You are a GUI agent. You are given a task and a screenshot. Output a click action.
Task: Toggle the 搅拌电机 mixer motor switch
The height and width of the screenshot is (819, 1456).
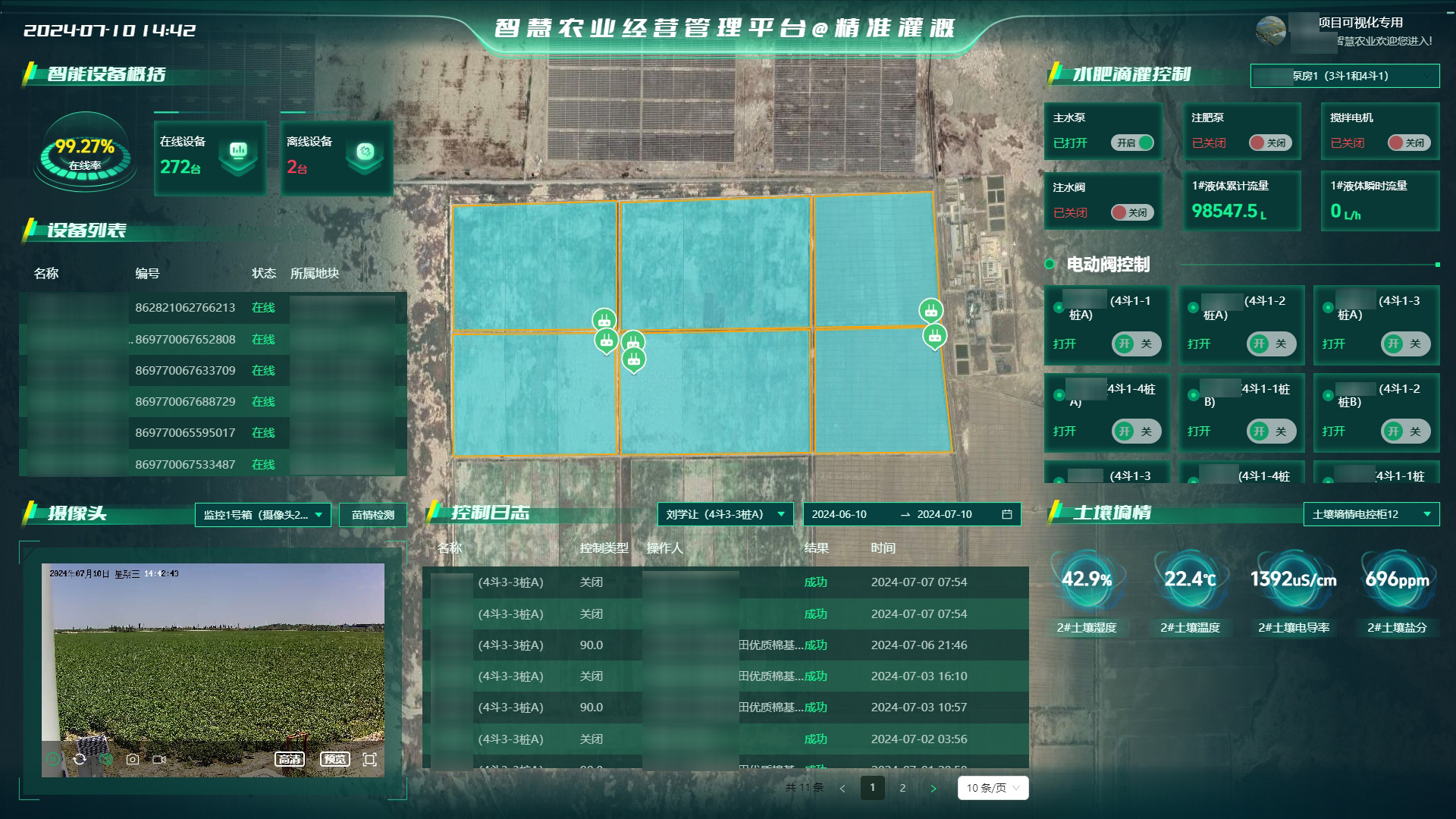point(1409,143)
